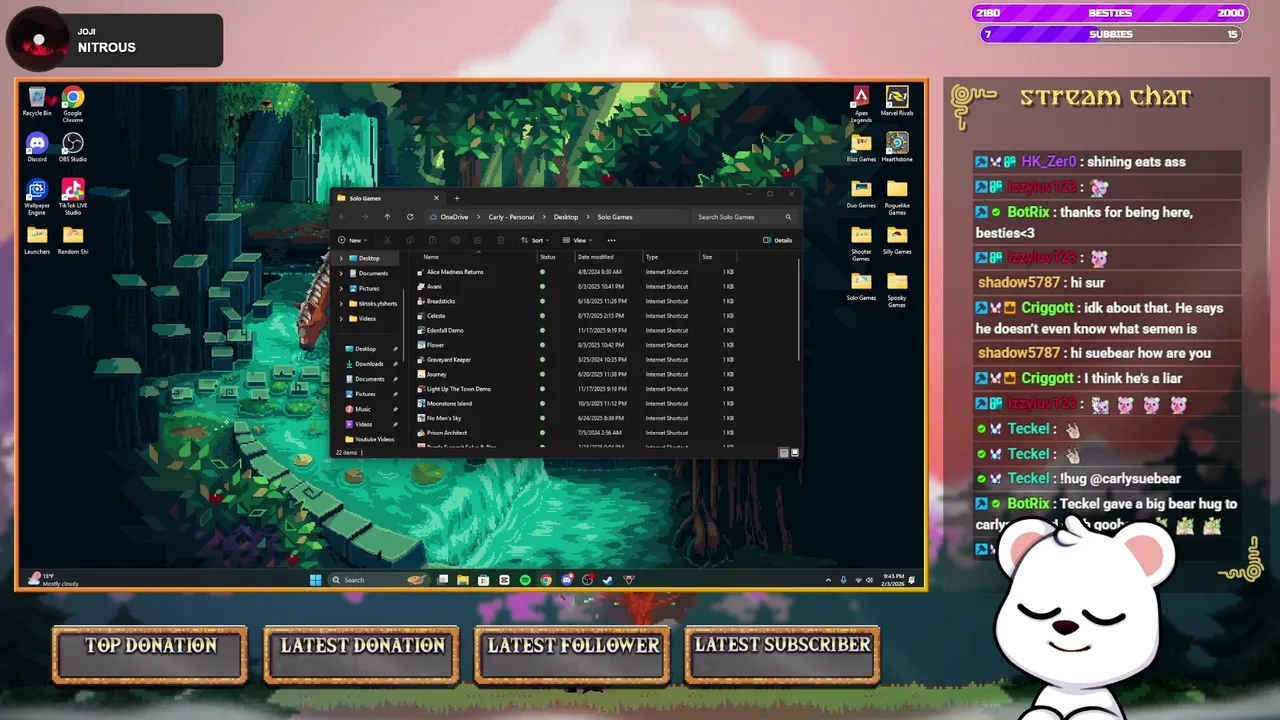Select the Spooky Games desktop folder
This screenshot has width=1280, height=720.
coord(897,290)
